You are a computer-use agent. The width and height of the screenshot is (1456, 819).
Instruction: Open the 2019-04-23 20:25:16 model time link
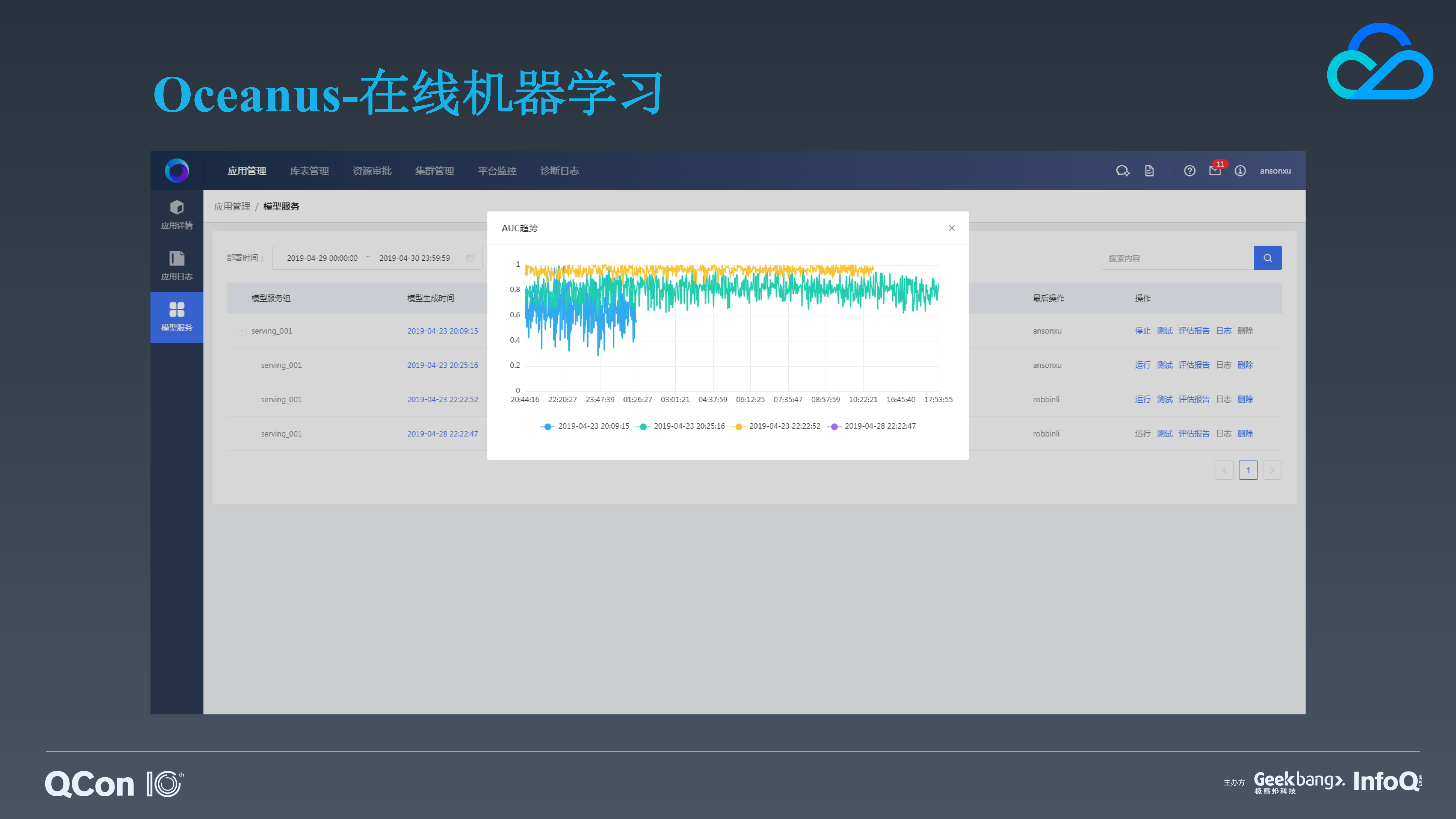pos(443,365)
